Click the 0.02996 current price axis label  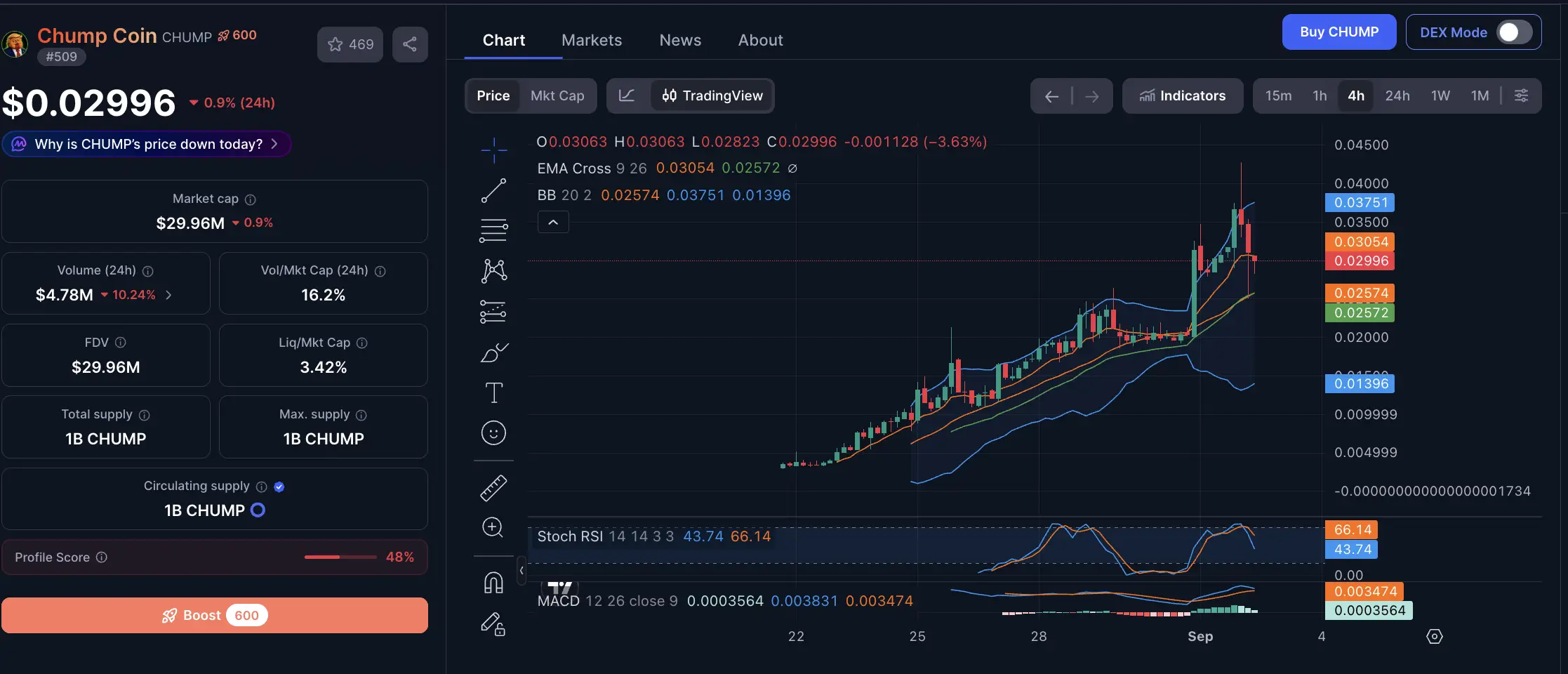pyautogui.click(x=1360, y=261)
